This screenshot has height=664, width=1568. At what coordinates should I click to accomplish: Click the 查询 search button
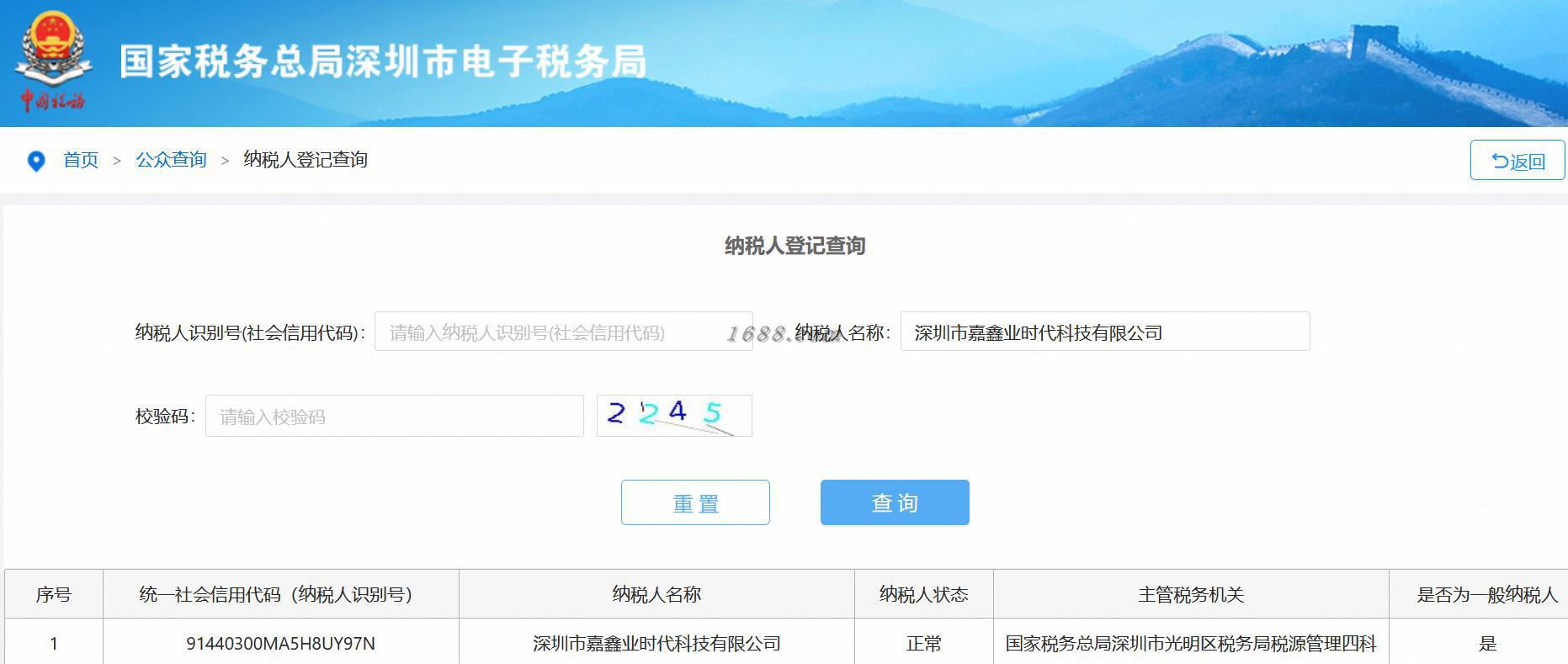tap(895, 502)
